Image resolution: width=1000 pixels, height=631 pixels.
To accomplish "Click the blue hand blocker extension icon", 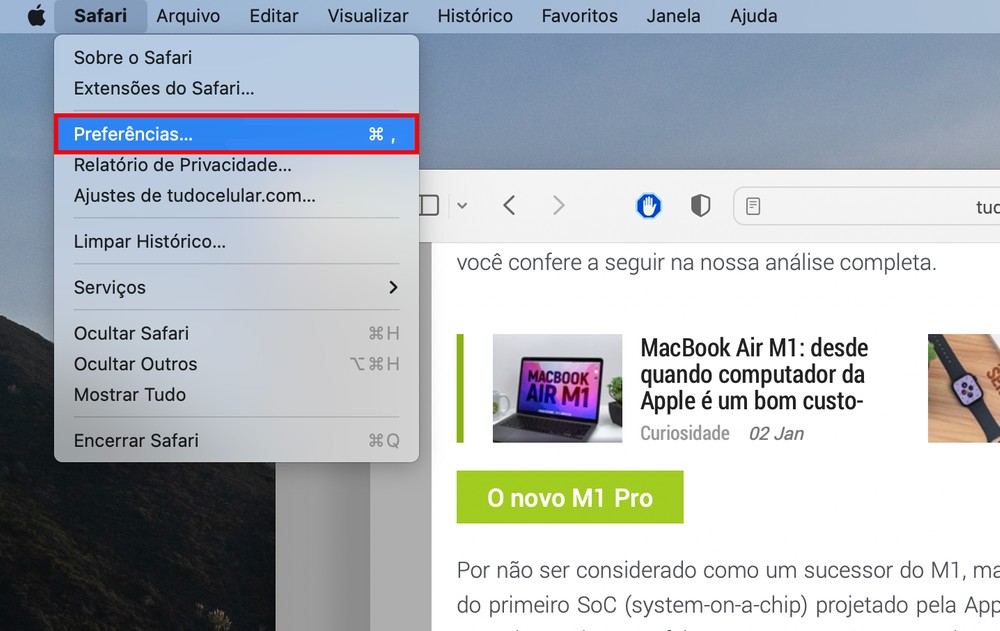I will (649, 206).
